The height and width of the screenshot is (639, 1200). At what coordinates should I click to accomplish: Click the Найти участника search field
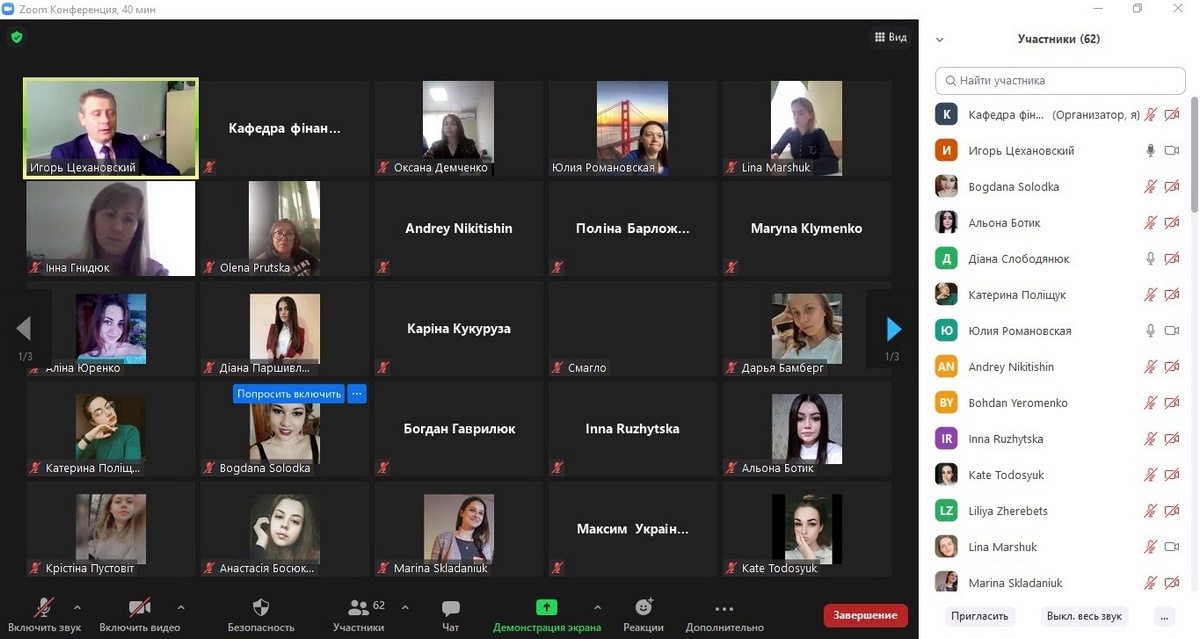pos(1060,80)
